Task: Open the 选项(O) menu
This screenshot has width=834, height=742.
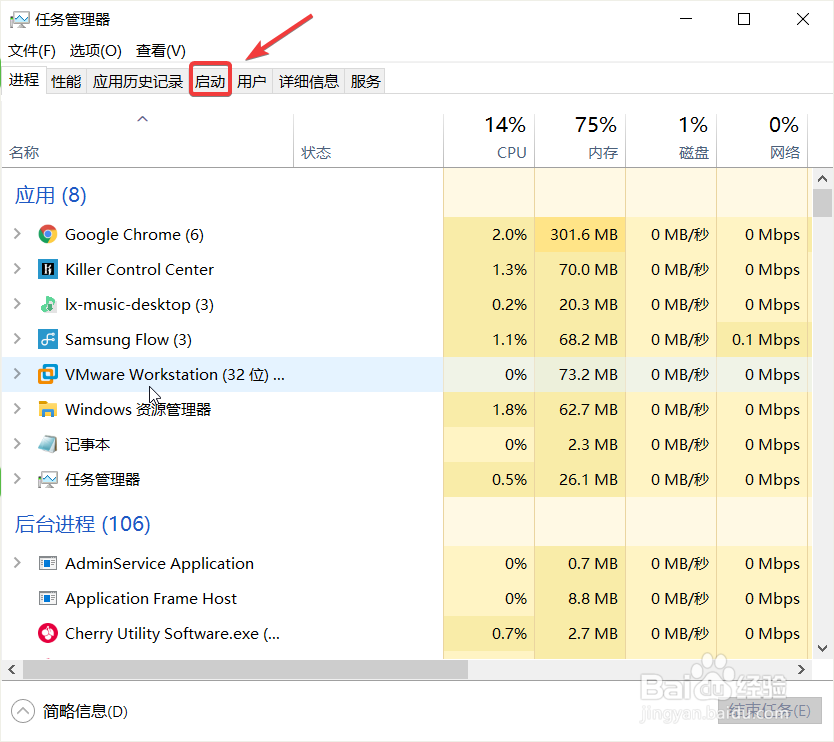Action: pos(95,50)
